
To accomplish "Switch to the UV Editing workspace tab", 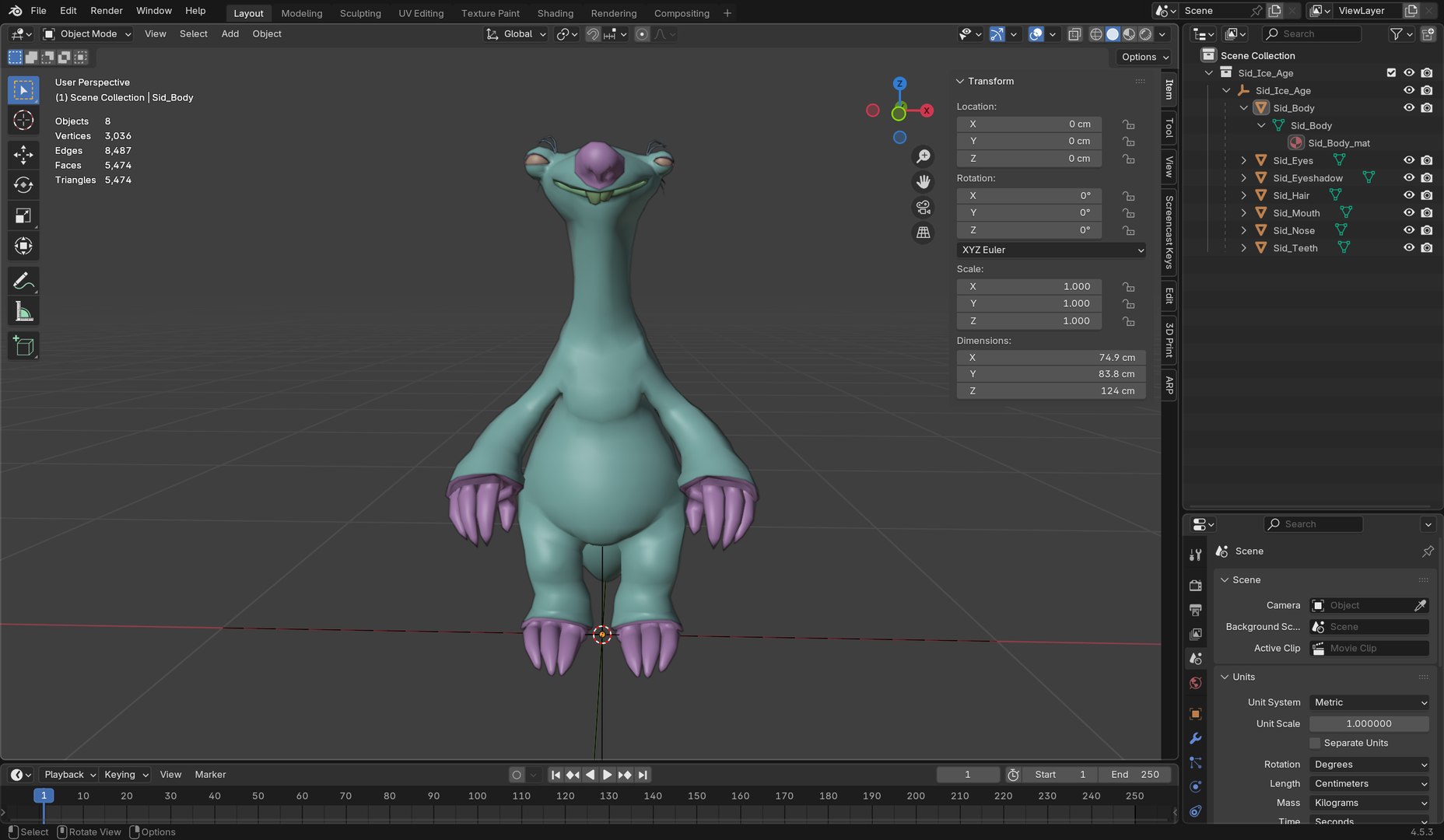I will tap(421, 13).
